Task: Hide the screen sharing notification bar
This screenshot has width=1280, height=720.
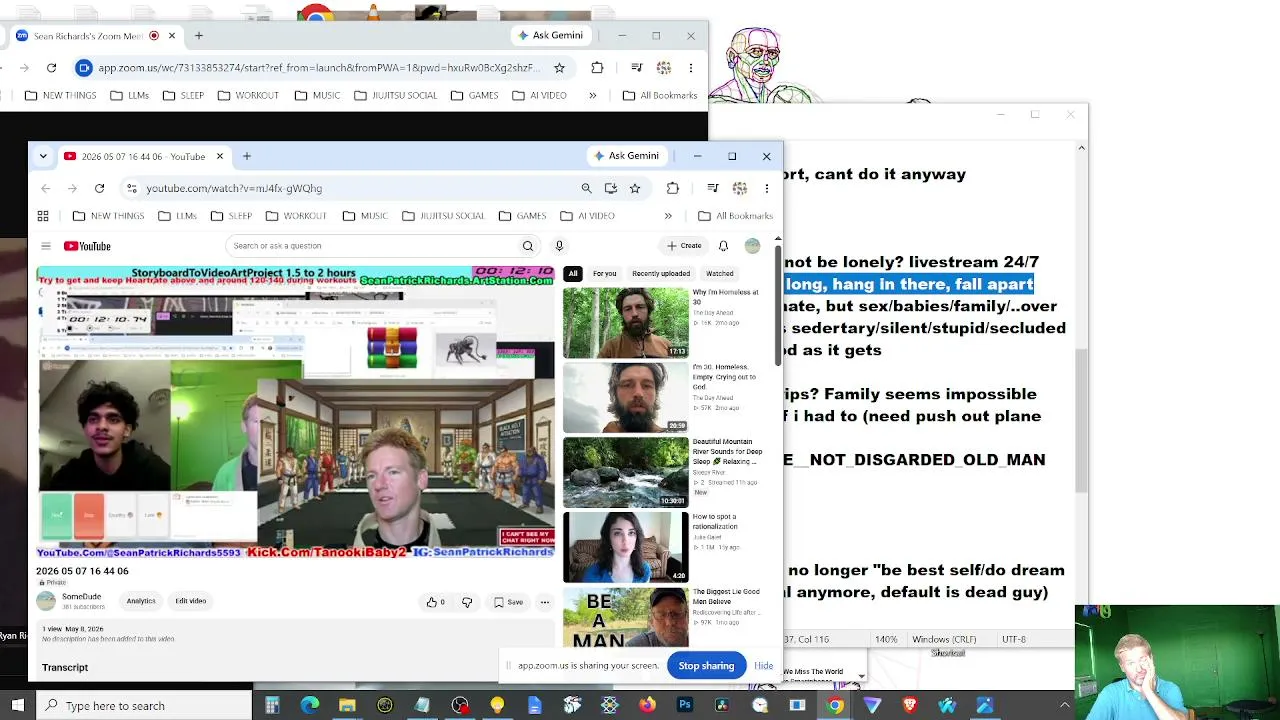Action: pos(763,666)
